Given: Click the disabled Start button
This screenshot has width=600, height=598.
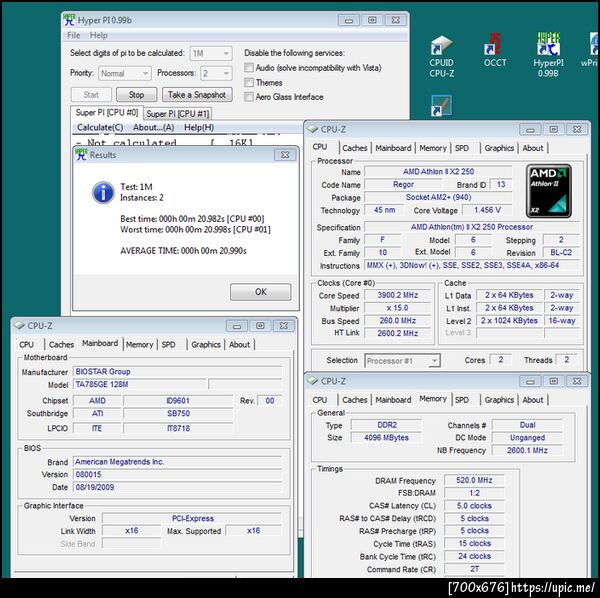Looking at the screenshot, I should [x=91, y=95].
